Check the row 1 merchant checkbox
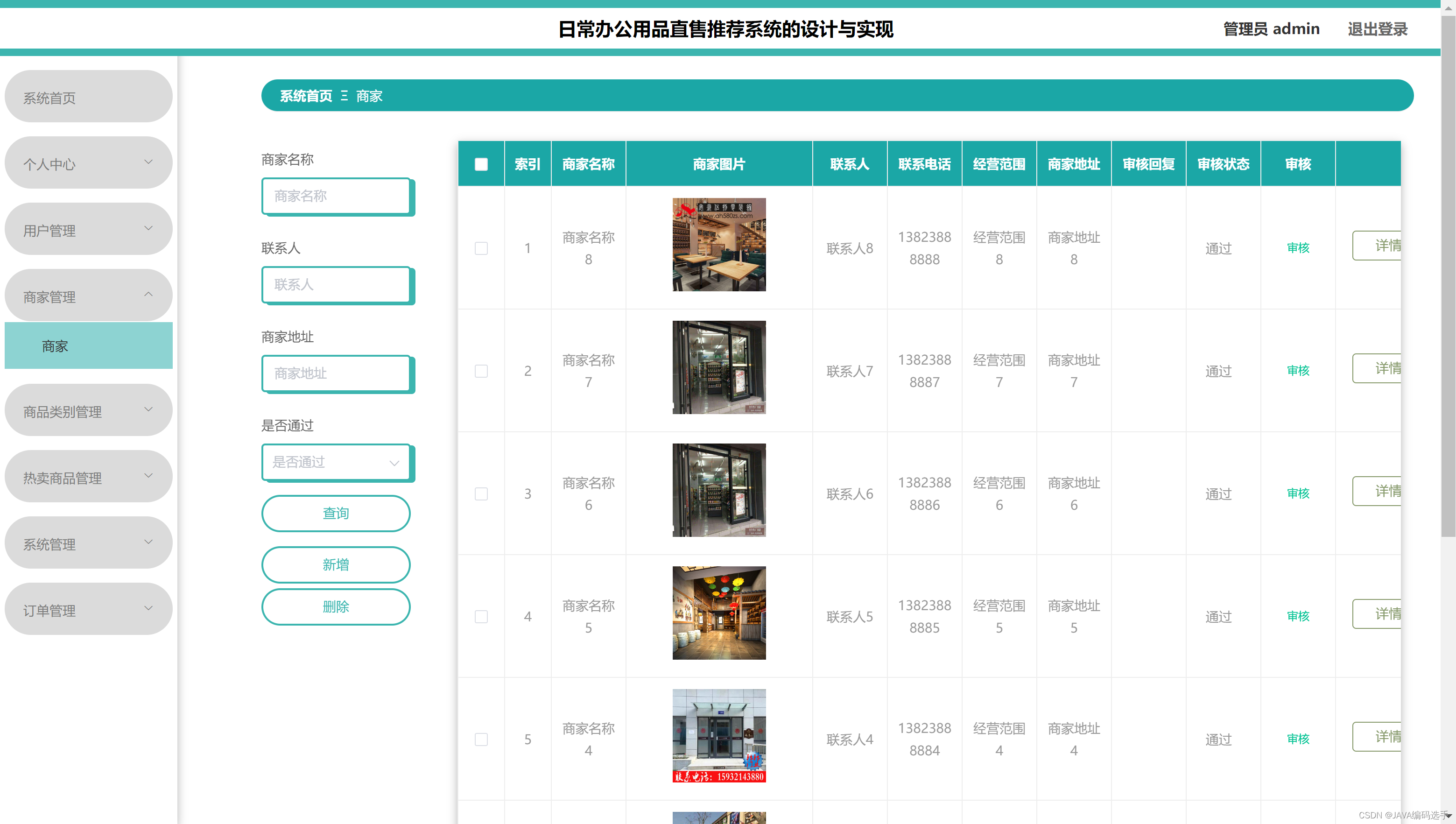The height and width of the screenshot is (824, 1456). 481,248
